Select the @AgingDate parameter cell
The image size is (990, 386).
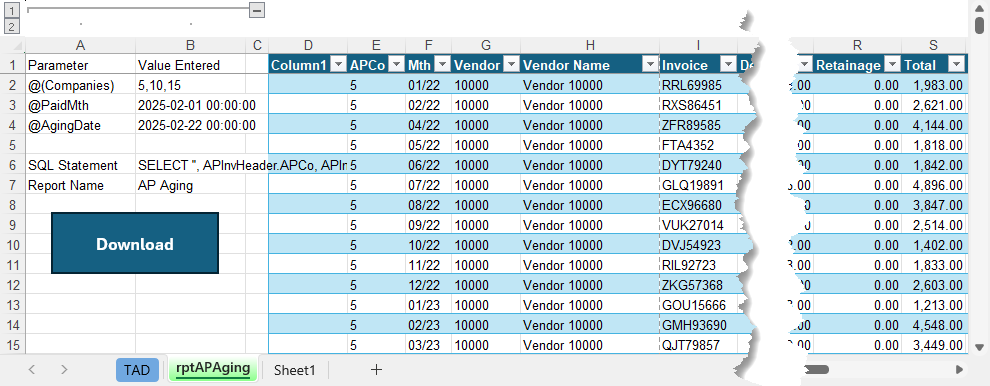click(80, 126)
